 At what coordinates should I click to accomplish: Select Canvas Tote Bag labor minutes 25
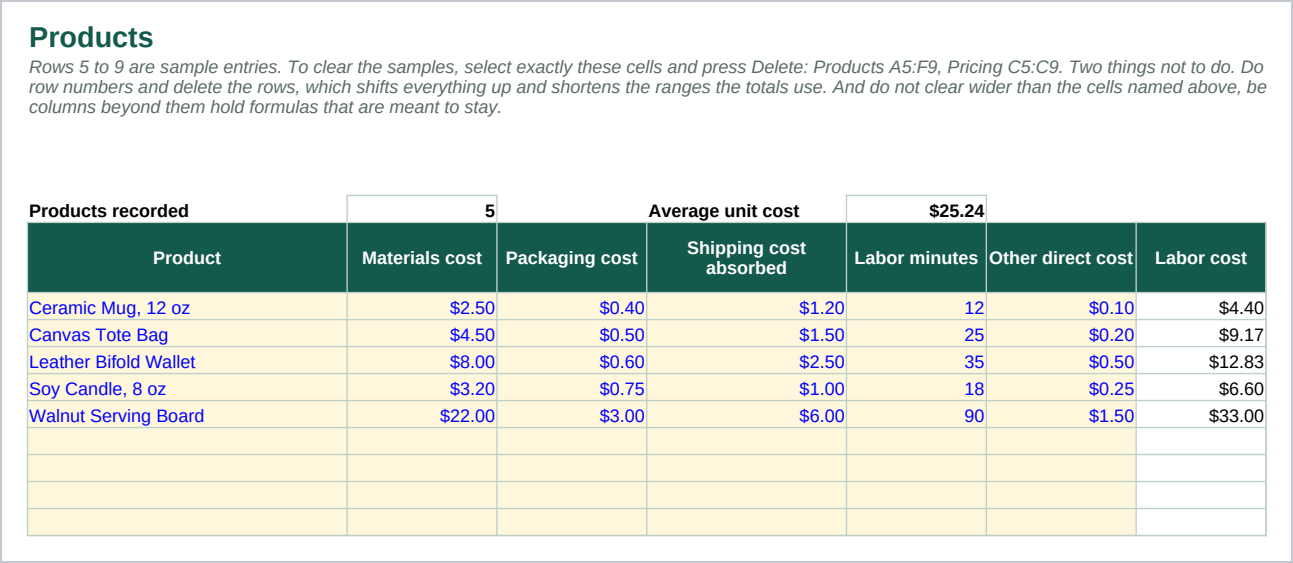916,334
